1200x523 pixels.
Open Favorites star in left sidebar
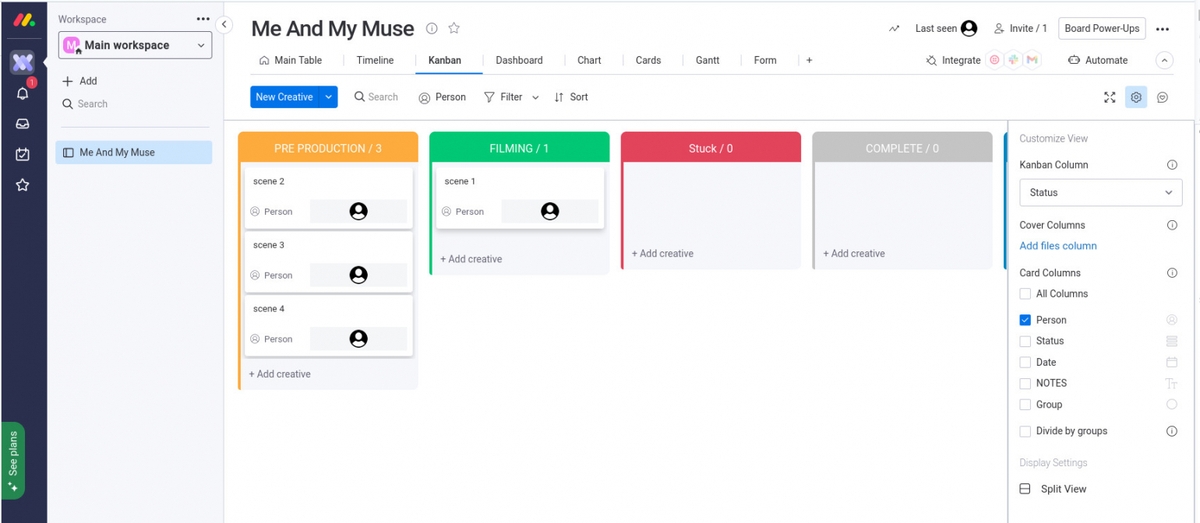point(22,185)
